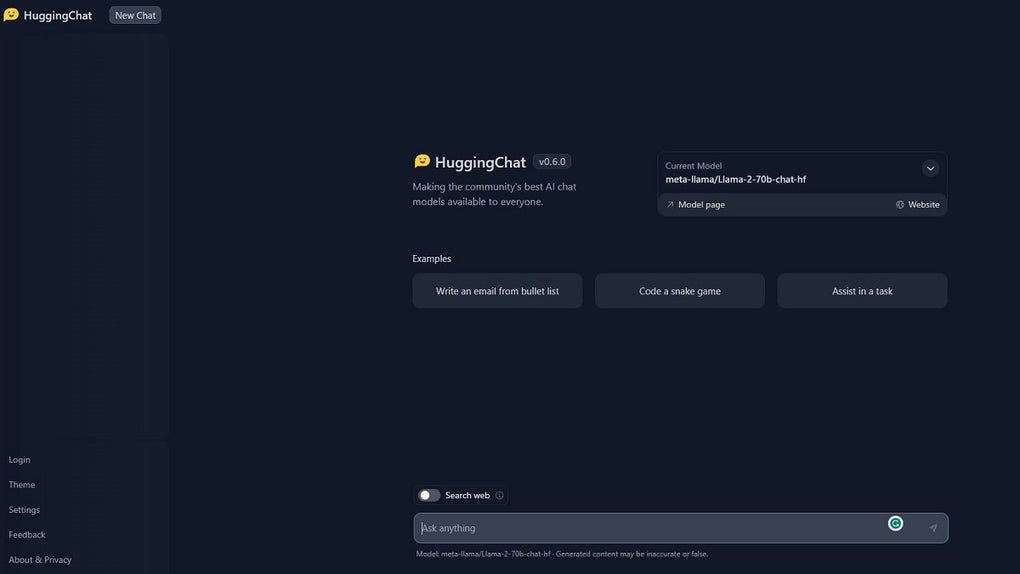
Task: Open About & Privacy in the sidebar
Action: coord(40,560)
